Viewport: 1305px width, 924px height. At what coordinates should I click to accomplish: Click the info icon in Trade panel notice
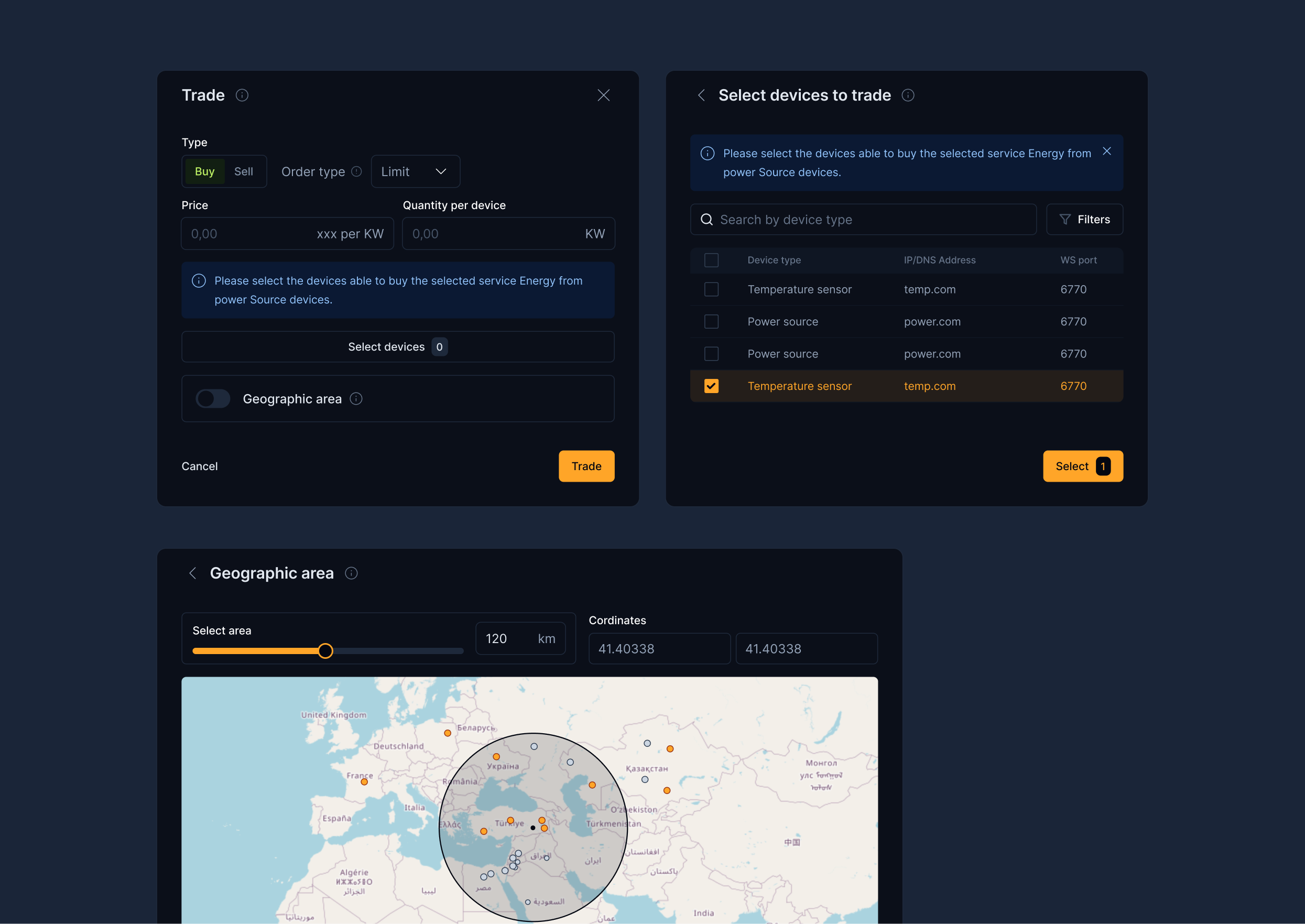[199, 280]
